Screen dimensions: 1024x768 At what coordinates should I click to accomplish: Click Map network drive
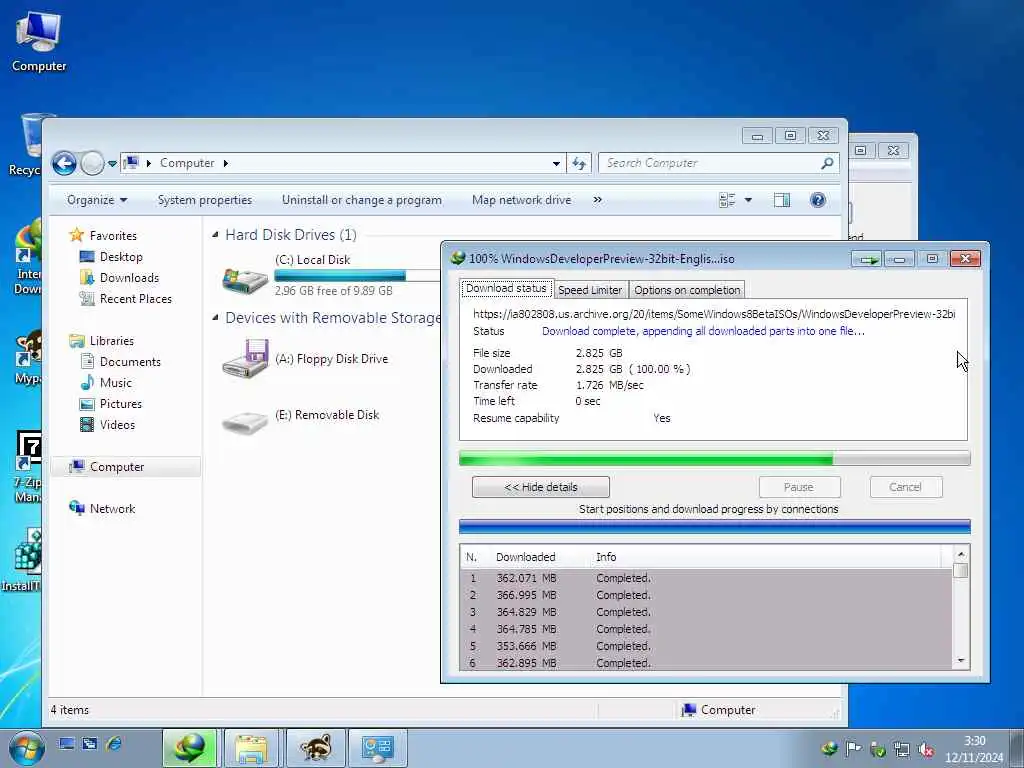tap(521, 200)
